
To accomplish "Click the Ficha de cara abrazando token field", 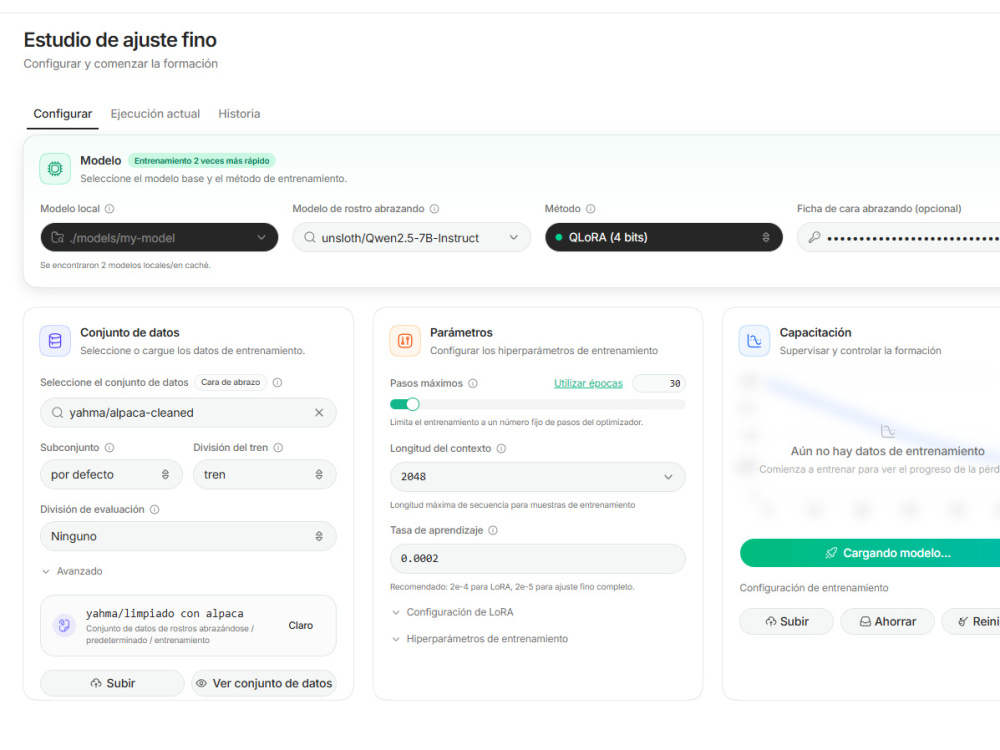I will coord(899,238).
